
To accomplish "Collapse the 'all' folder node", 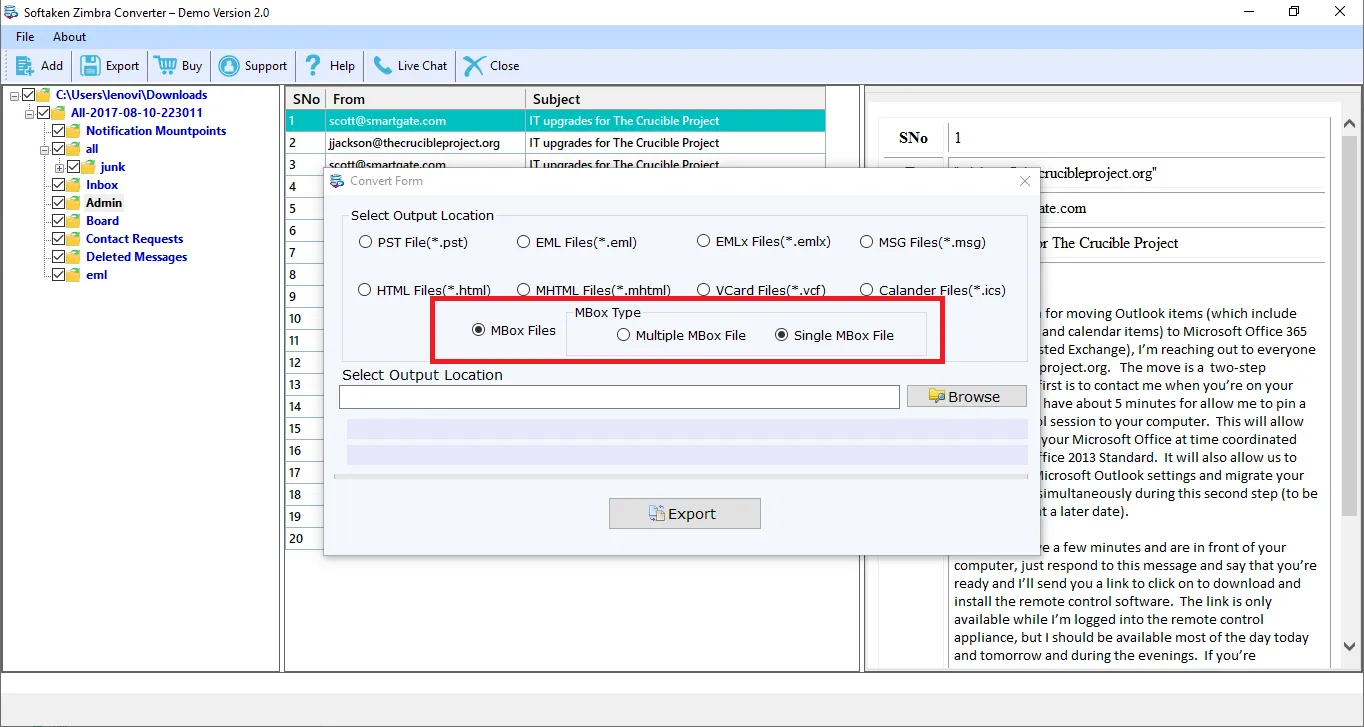I will point(44,149).
